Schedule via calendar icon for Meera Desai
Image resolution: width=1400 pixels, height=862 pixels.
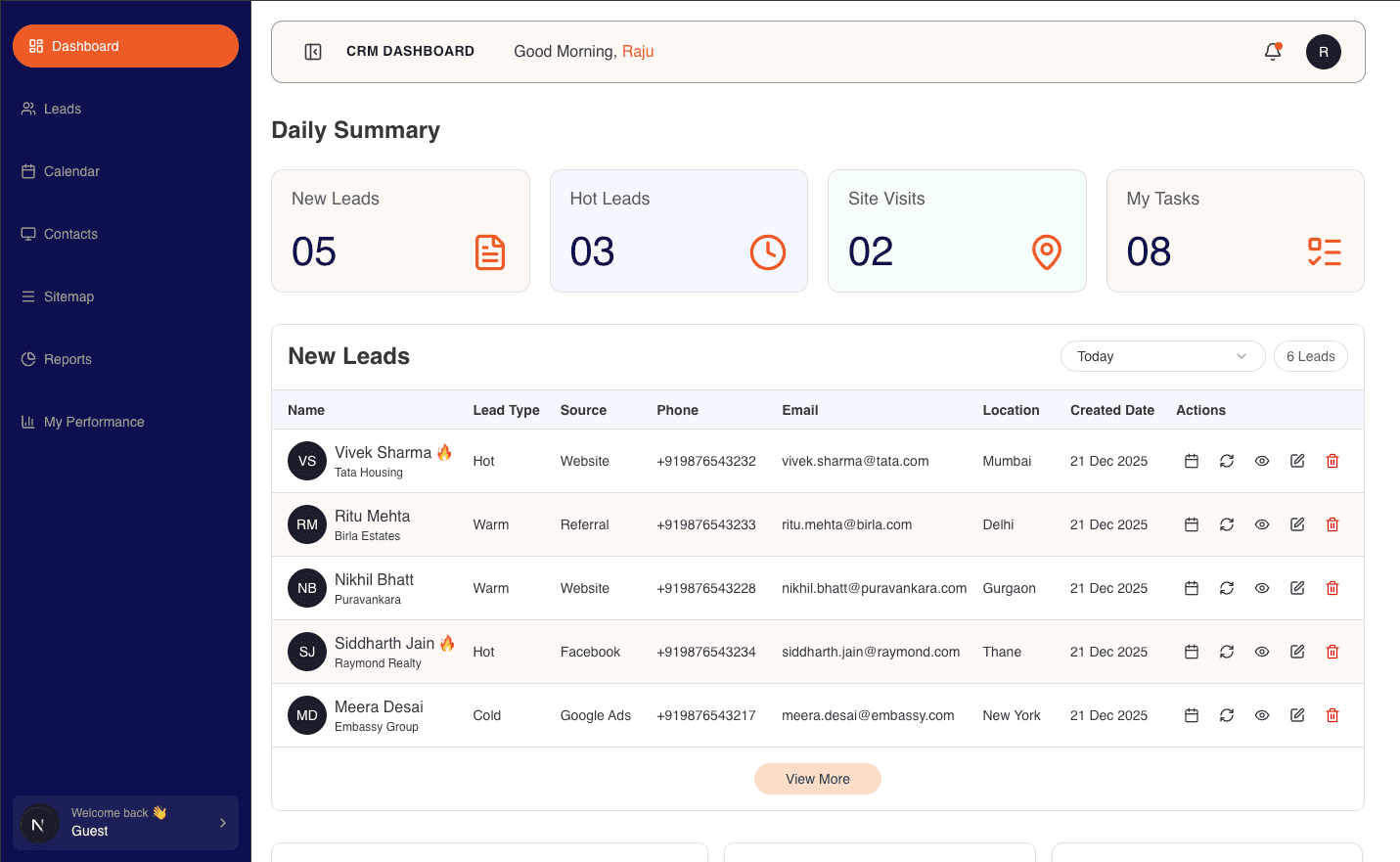[x=1191, y=715]
